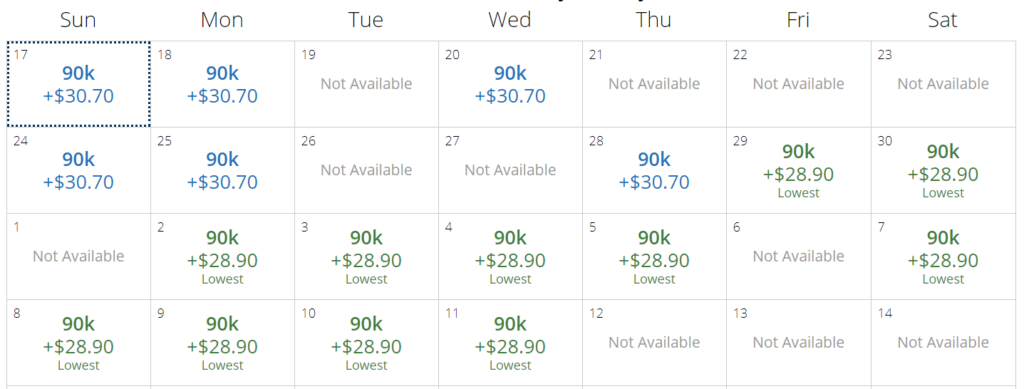The height and width of the screenshot is (389, 1024).
Task: Choose Monday the 25th award price
Action: [x=222, y=170]
